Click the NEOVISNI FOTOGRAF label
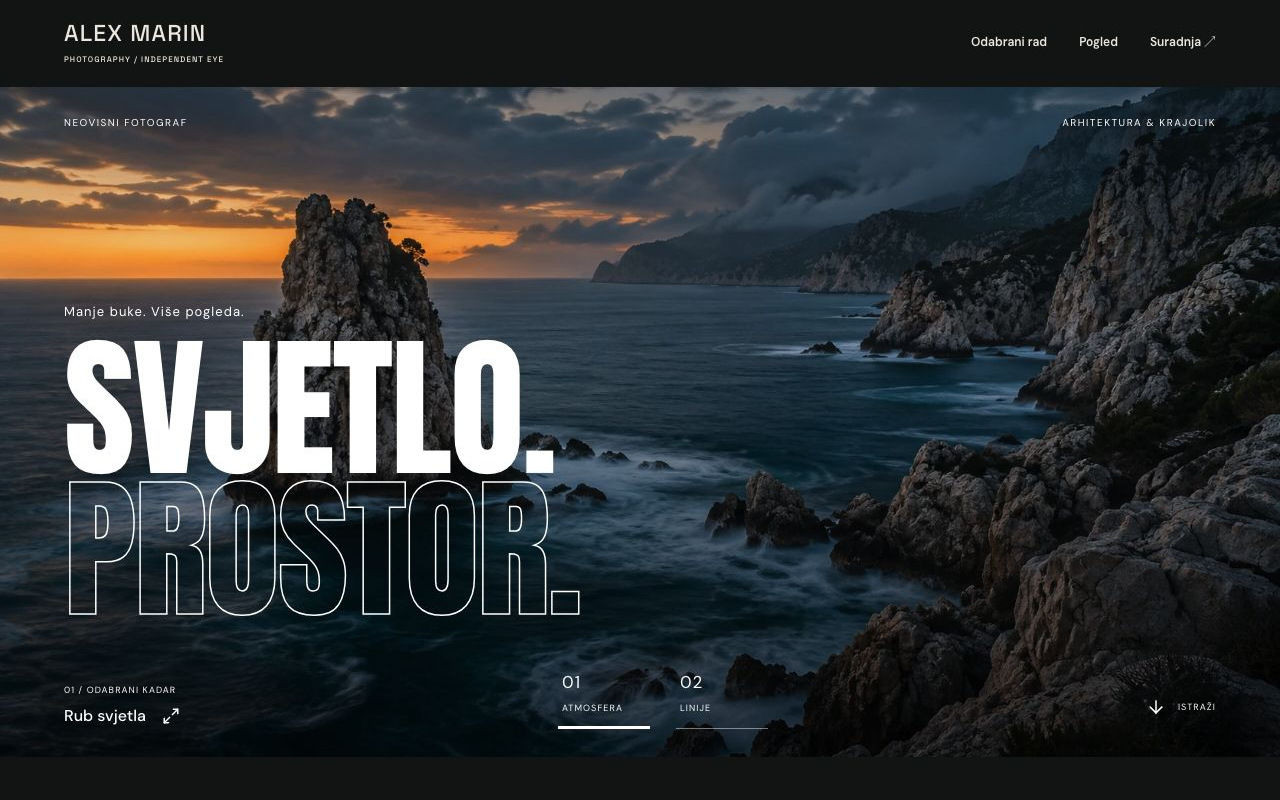The image size is (1280, 800). 125,123
